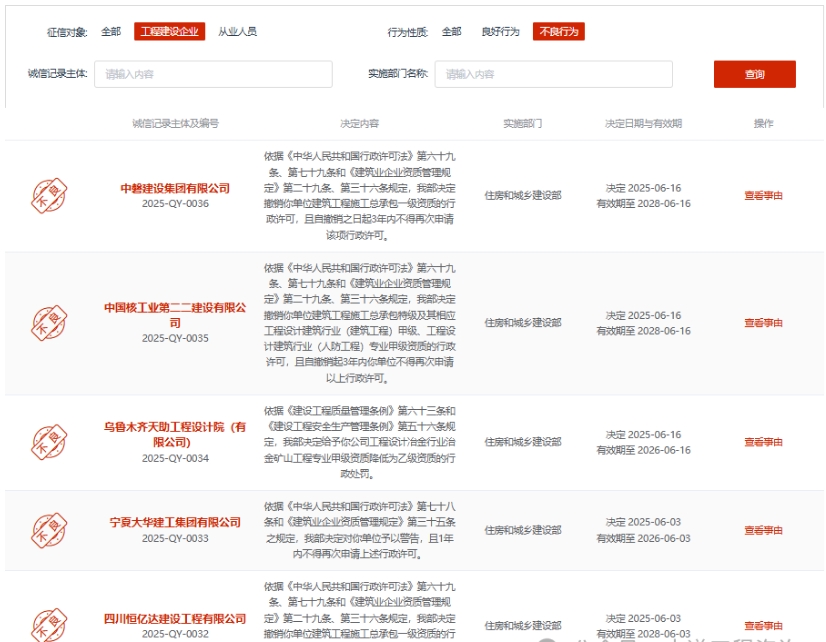Click 查看事由 for record 2025-QY-0035
The height and width of the screenshot is (642, 826).
point(763,323)
